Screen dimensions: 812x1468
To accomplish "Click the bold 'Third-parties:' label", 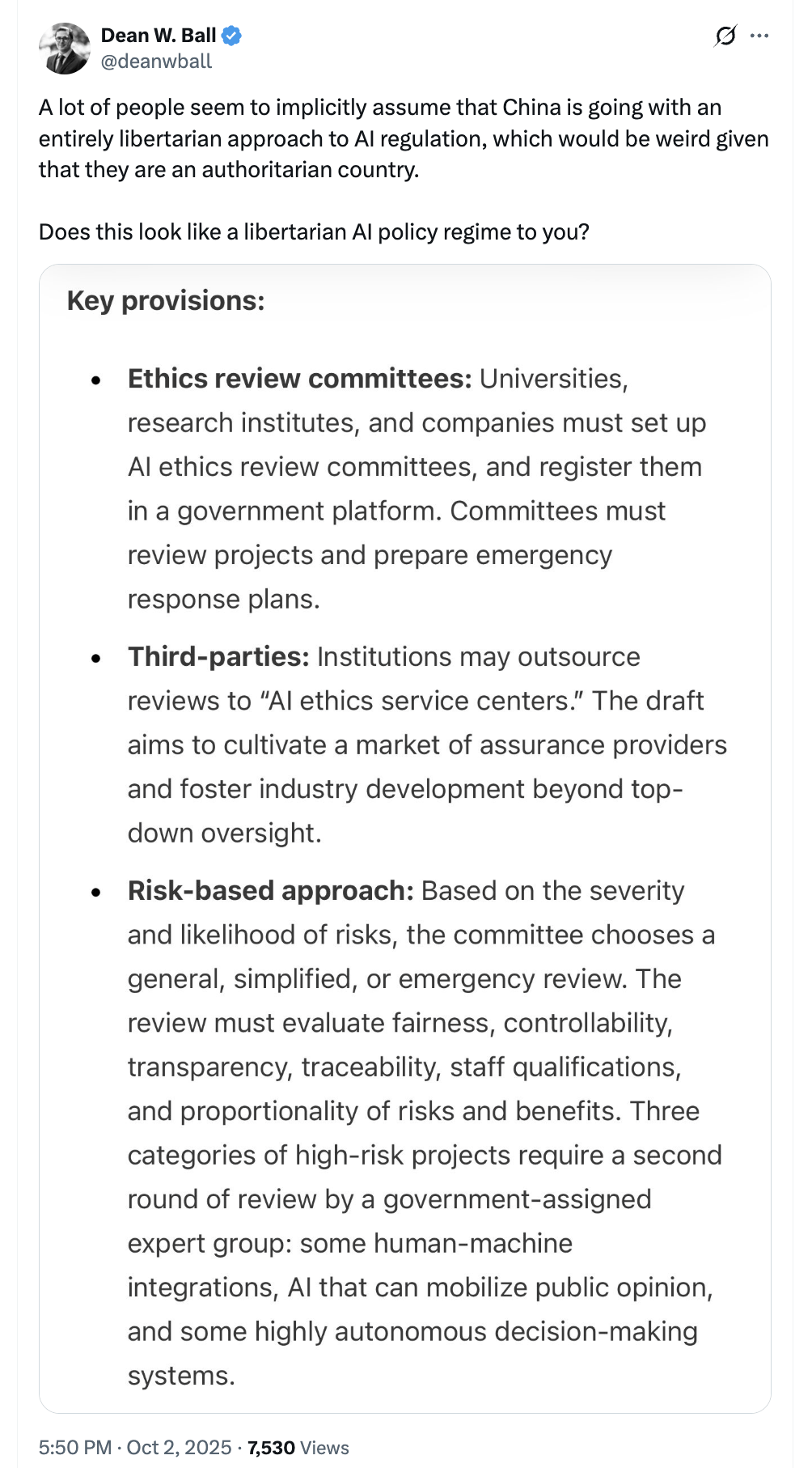I will tap(218, 656).
